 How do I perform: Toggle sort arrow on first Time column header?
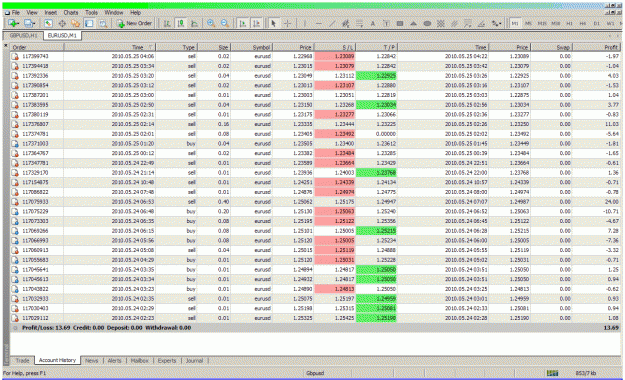click(x=151, y=47)
